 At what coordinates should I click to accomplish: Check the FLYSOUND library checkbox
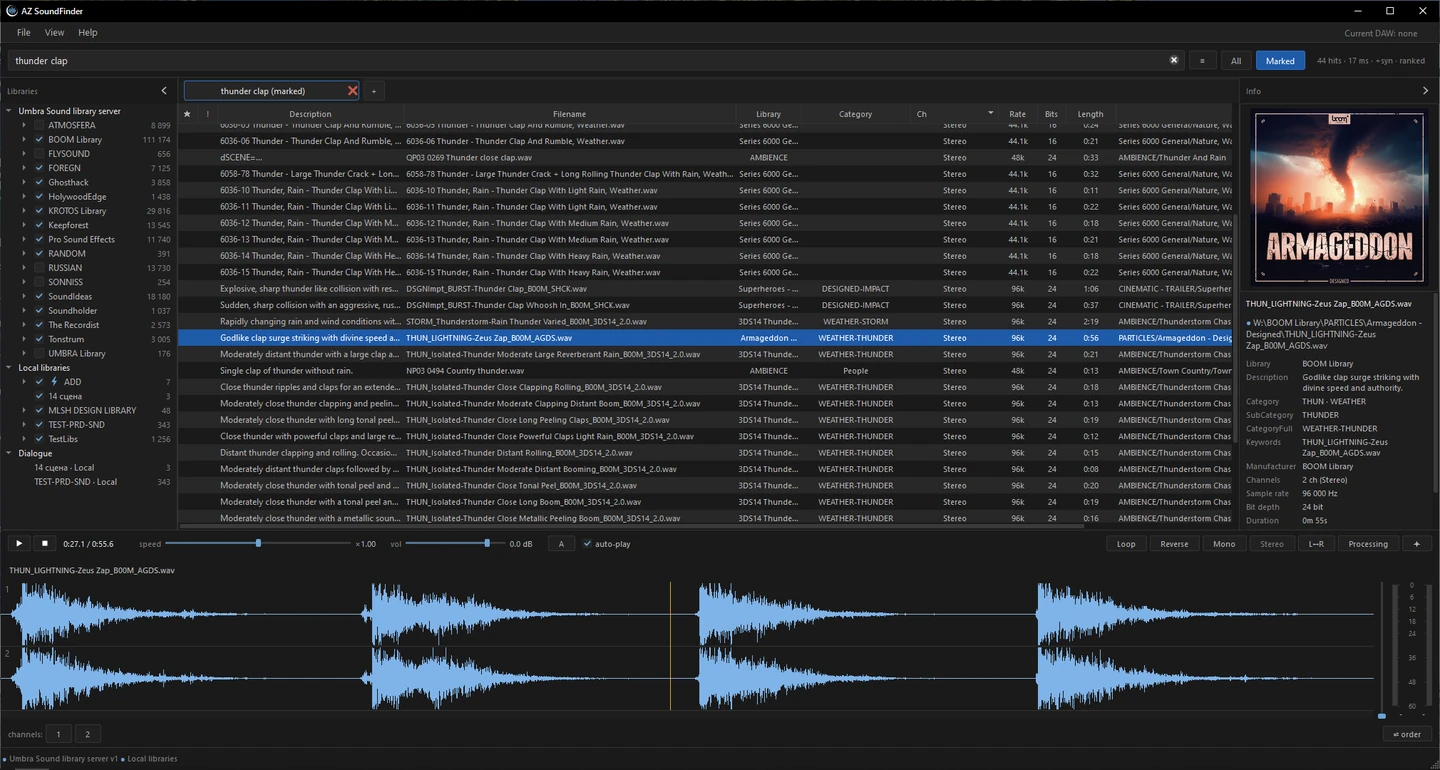[39, 154]
